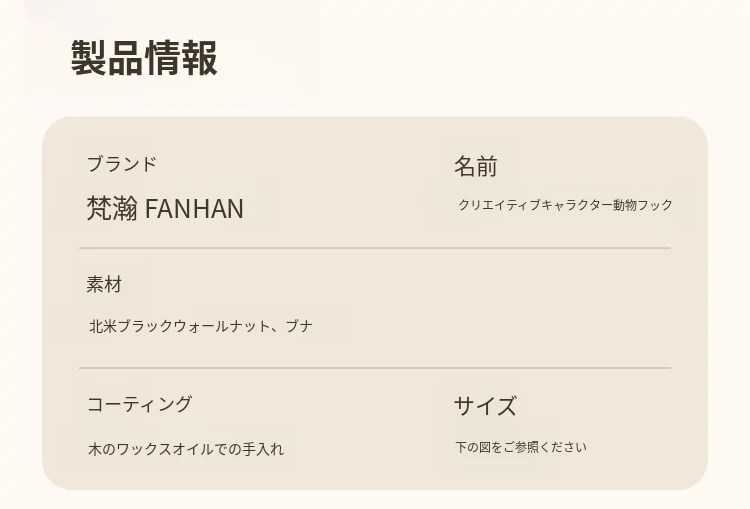The image size is (750, 509).
Task: Click the FANHAN brand text
Action: [194, 209]
